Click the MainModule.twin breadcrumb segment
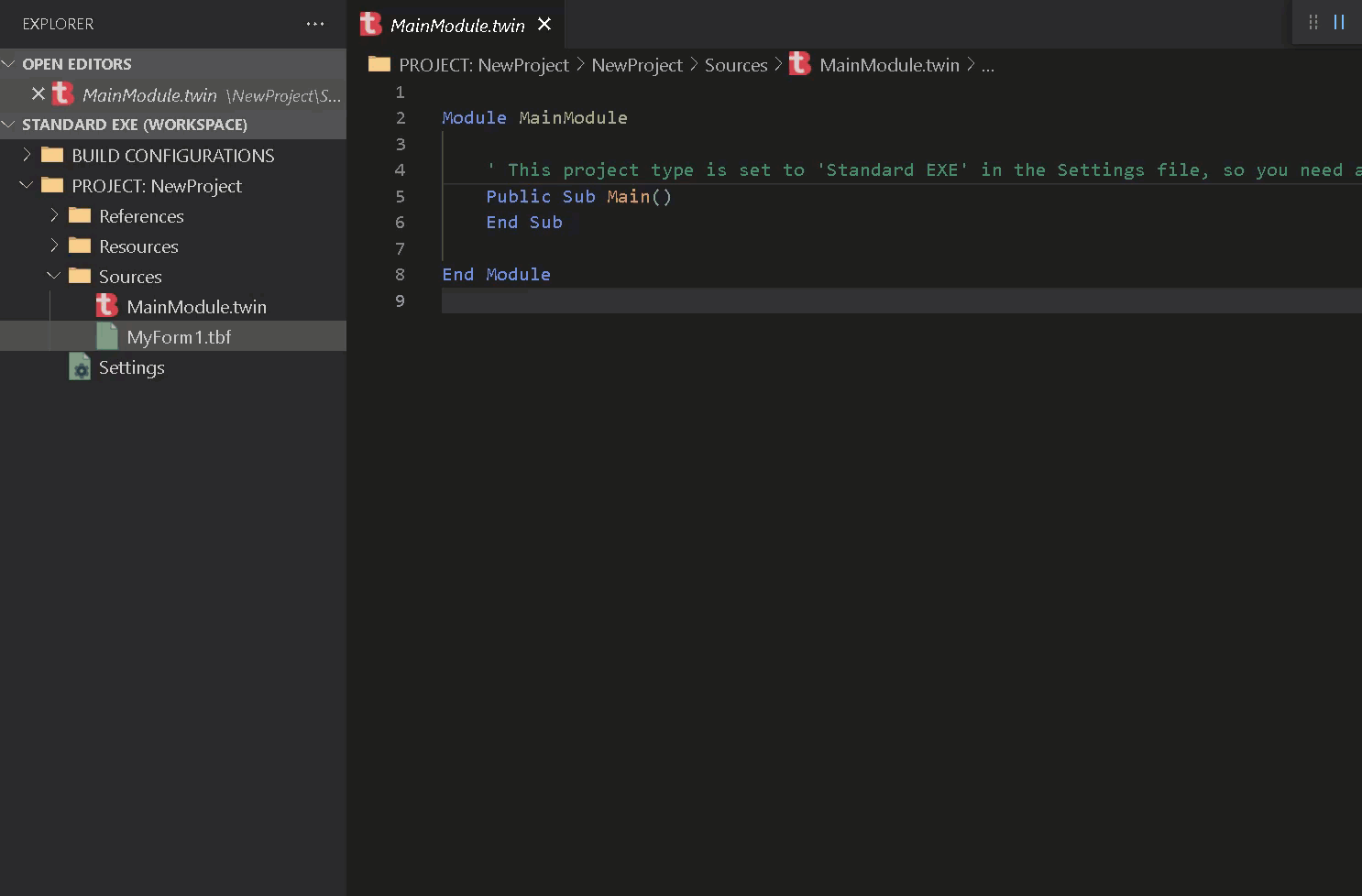Viewport: 1362px width, 896px height. (x=889, y=65)
